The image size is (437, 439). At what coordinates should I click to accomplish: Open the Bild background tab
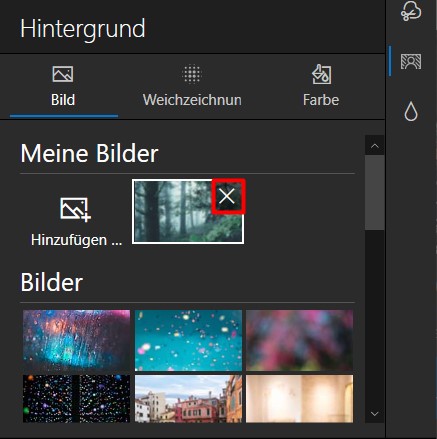(x=63, y=87)
